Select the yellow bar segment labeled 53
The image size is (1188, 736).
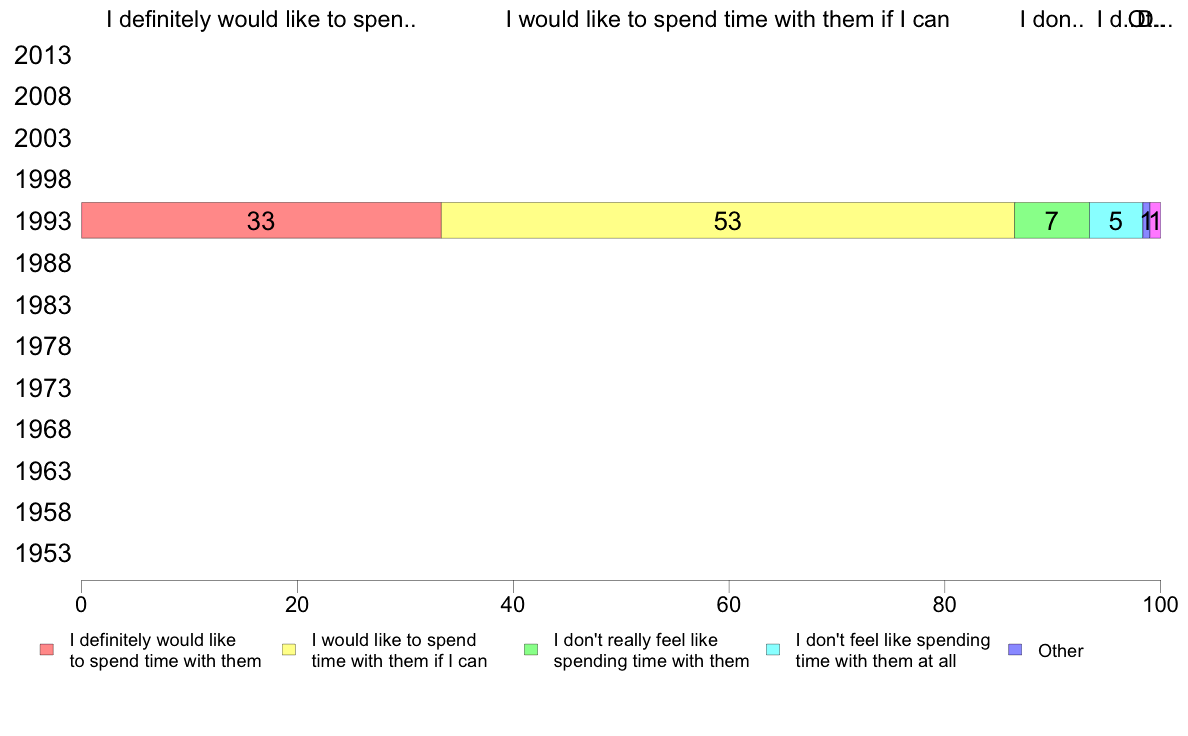[x=728, y=221]
